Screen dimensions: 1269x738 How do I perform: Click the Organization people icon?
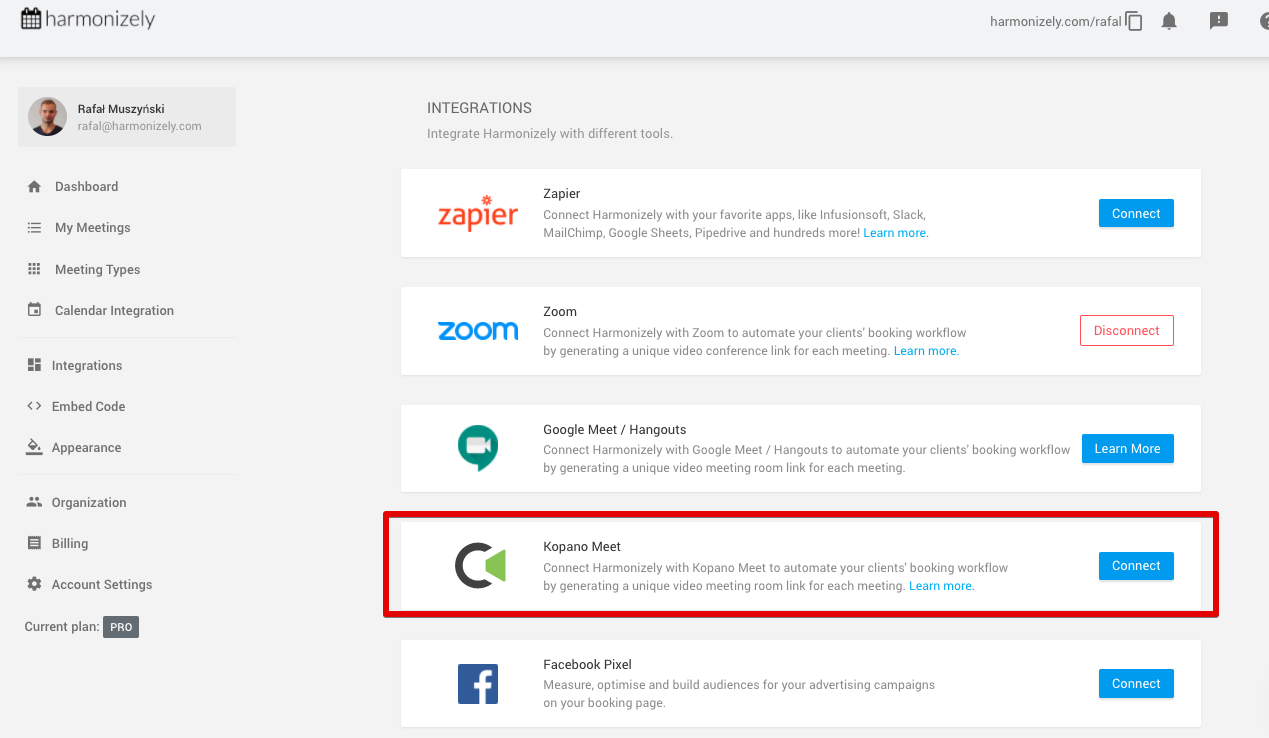pyautogui.click(x=35, y=502)
